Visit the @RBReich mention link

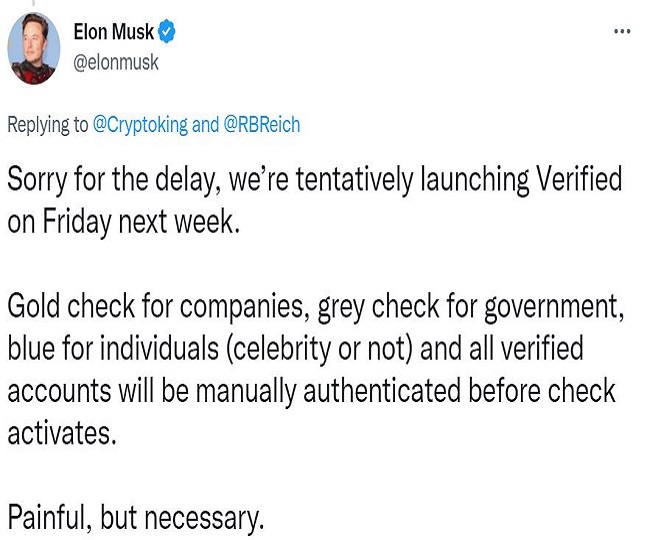[262, 125]
